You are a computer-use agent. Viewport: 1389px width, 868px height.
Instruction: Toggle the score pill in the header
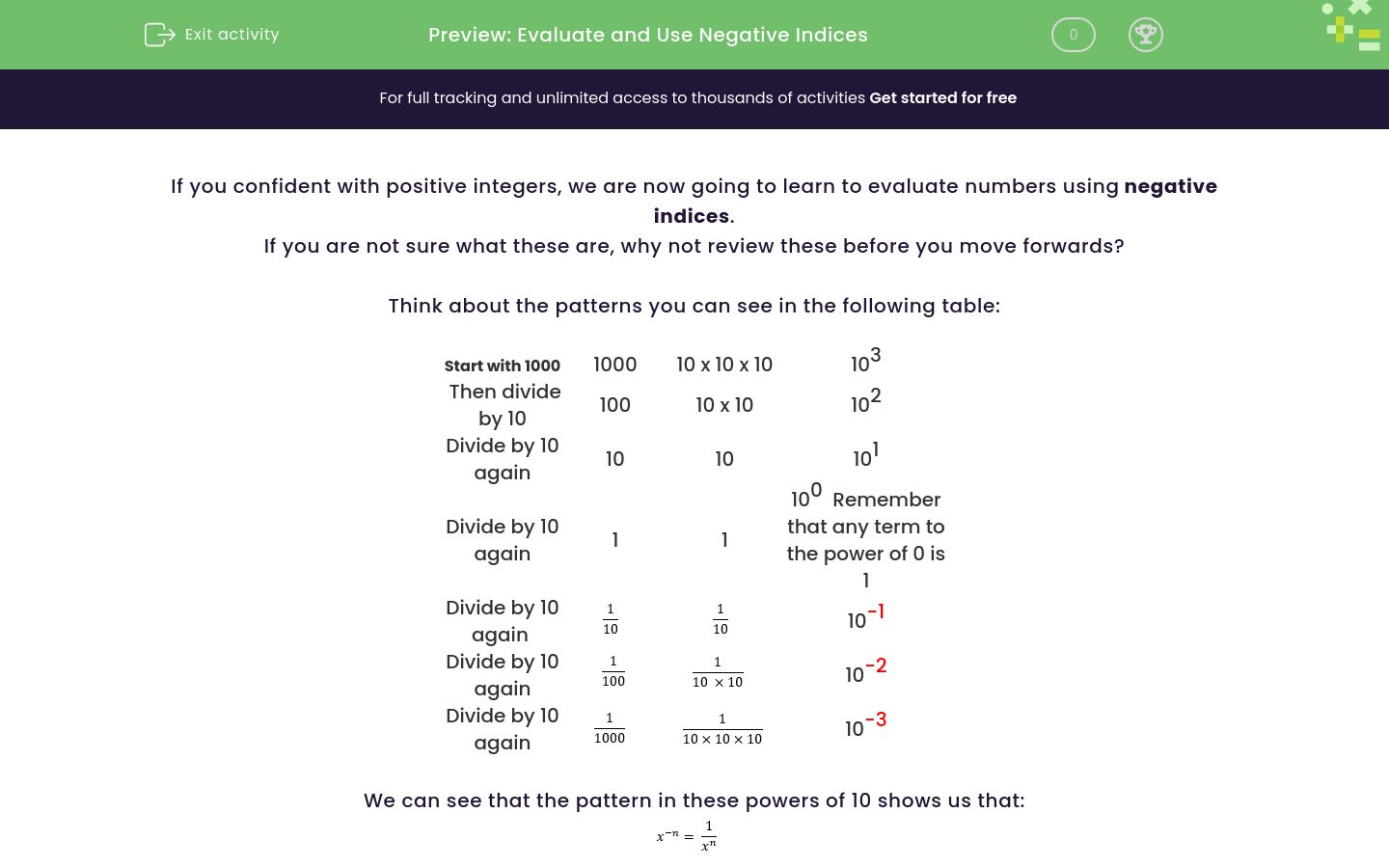[x=1073, y=35]
